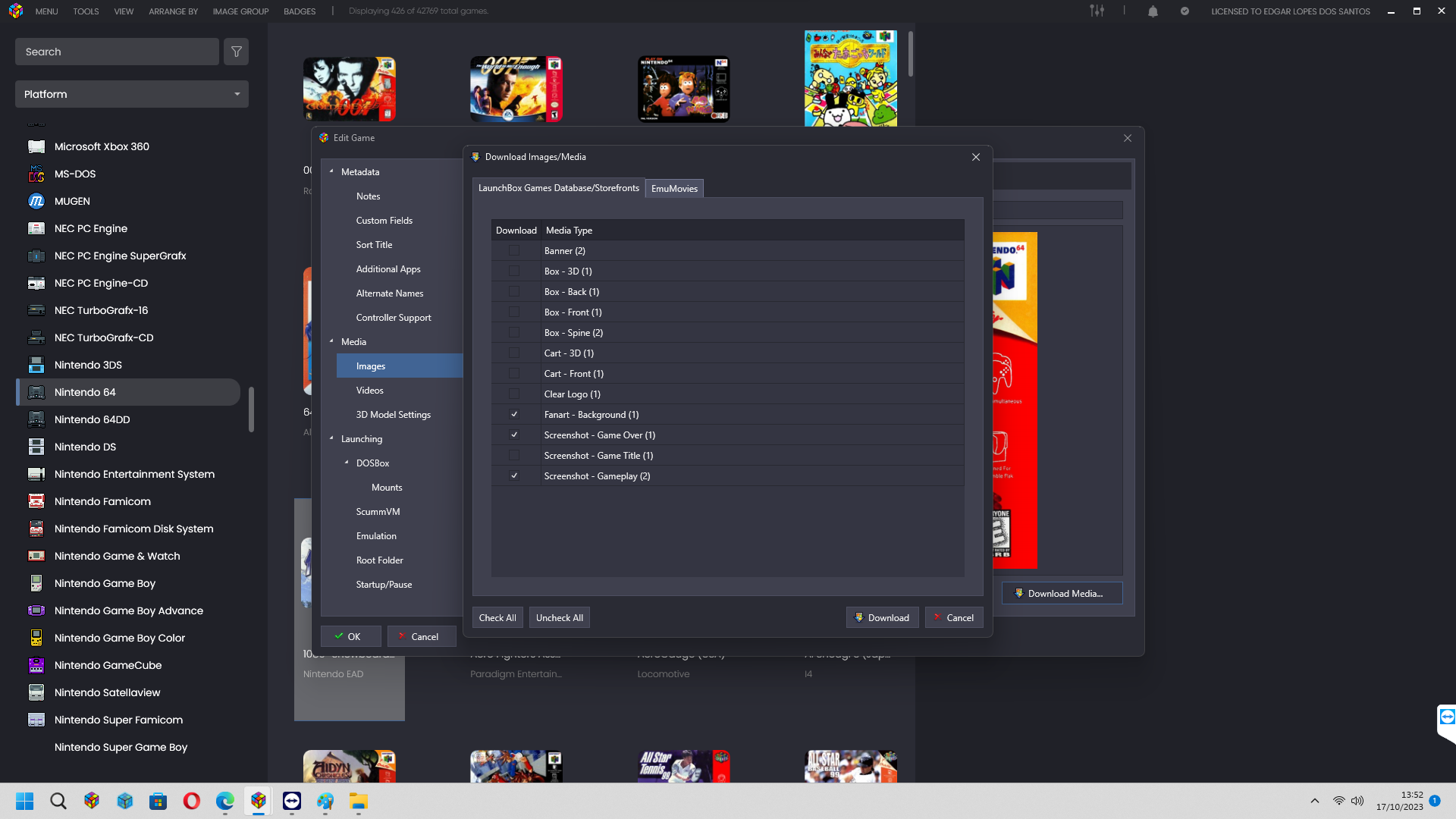Click the LaunchBox logo icon at top left
Image resolution: width=1456 pixels, height=819 pixels.
(16, 11)
